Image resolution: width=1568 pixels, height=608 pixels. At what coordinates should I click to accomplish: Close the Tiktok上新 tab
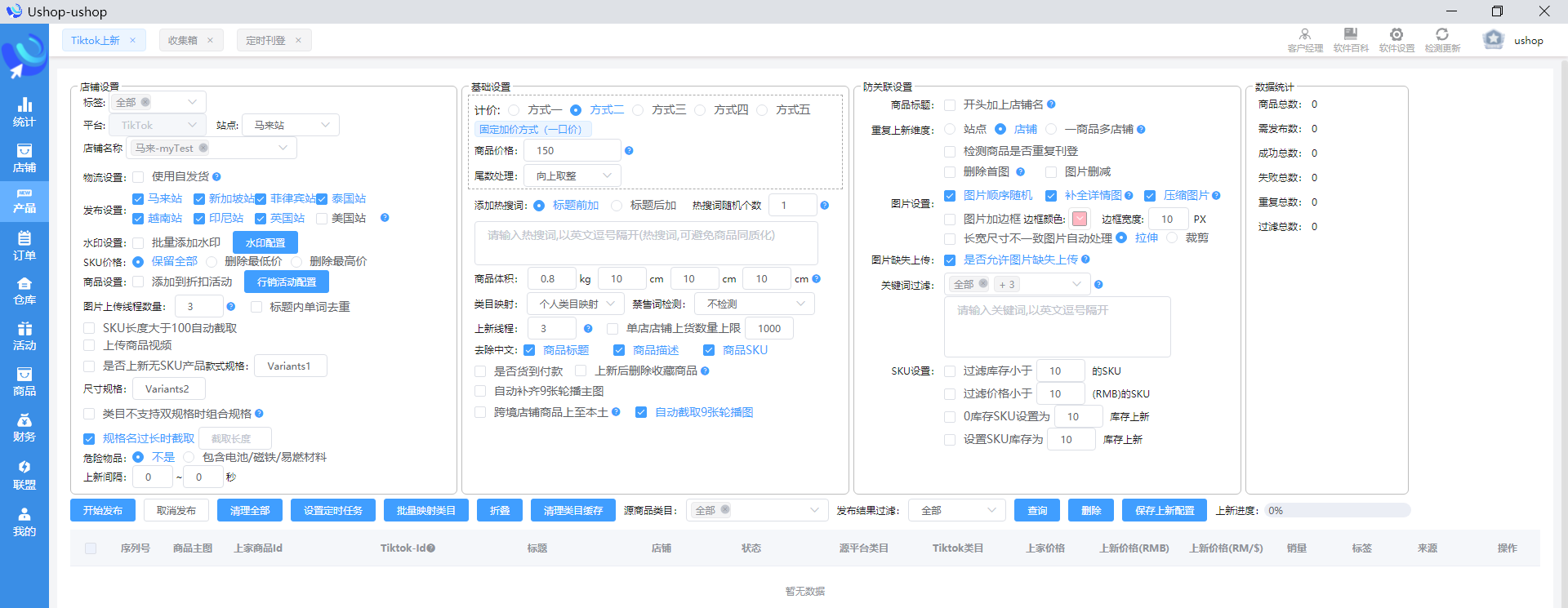[x=132, y=40]
